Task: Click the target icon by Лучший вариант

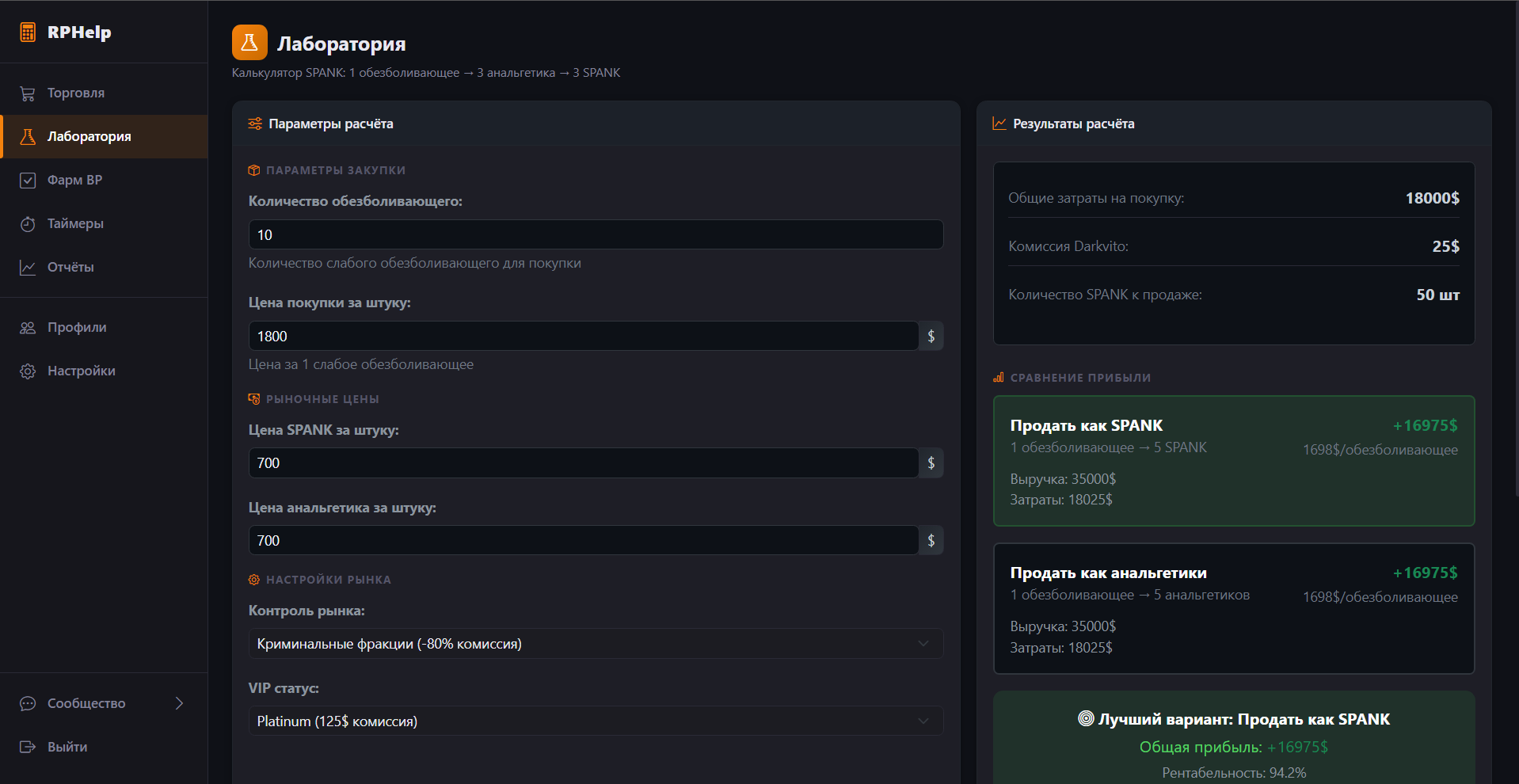Action: coord(1086,718)
